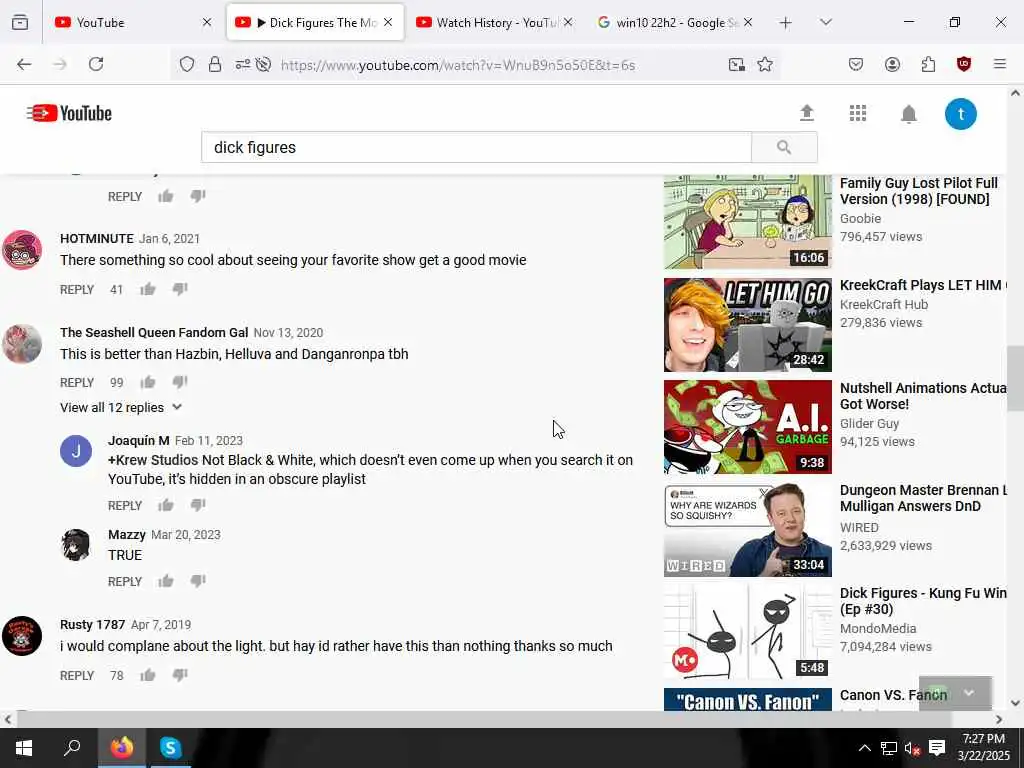This screenshot has height=768, width=1024.
Task: Like The Seashell Queen Fandom Gal's comment
Action: click(148, 382)
